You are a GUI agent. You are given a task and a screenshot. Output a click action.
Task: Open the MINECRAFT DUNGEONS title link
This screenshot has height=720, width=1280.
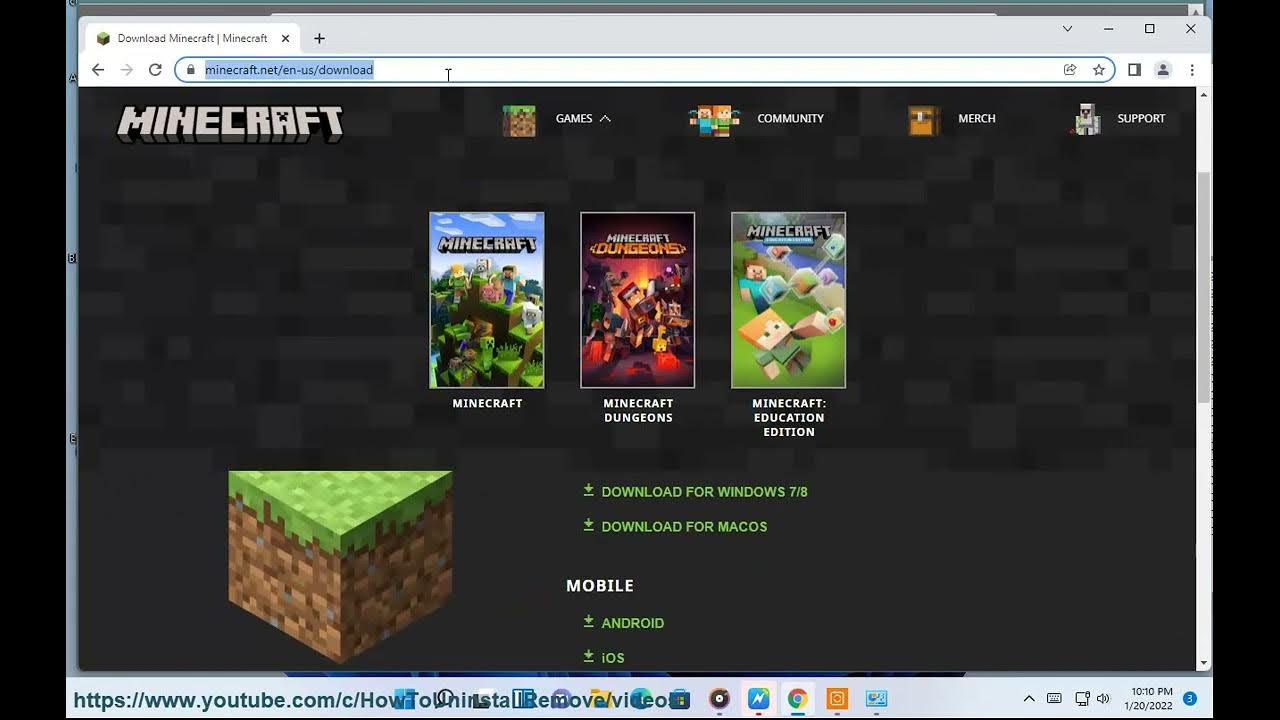coord(638,410)
